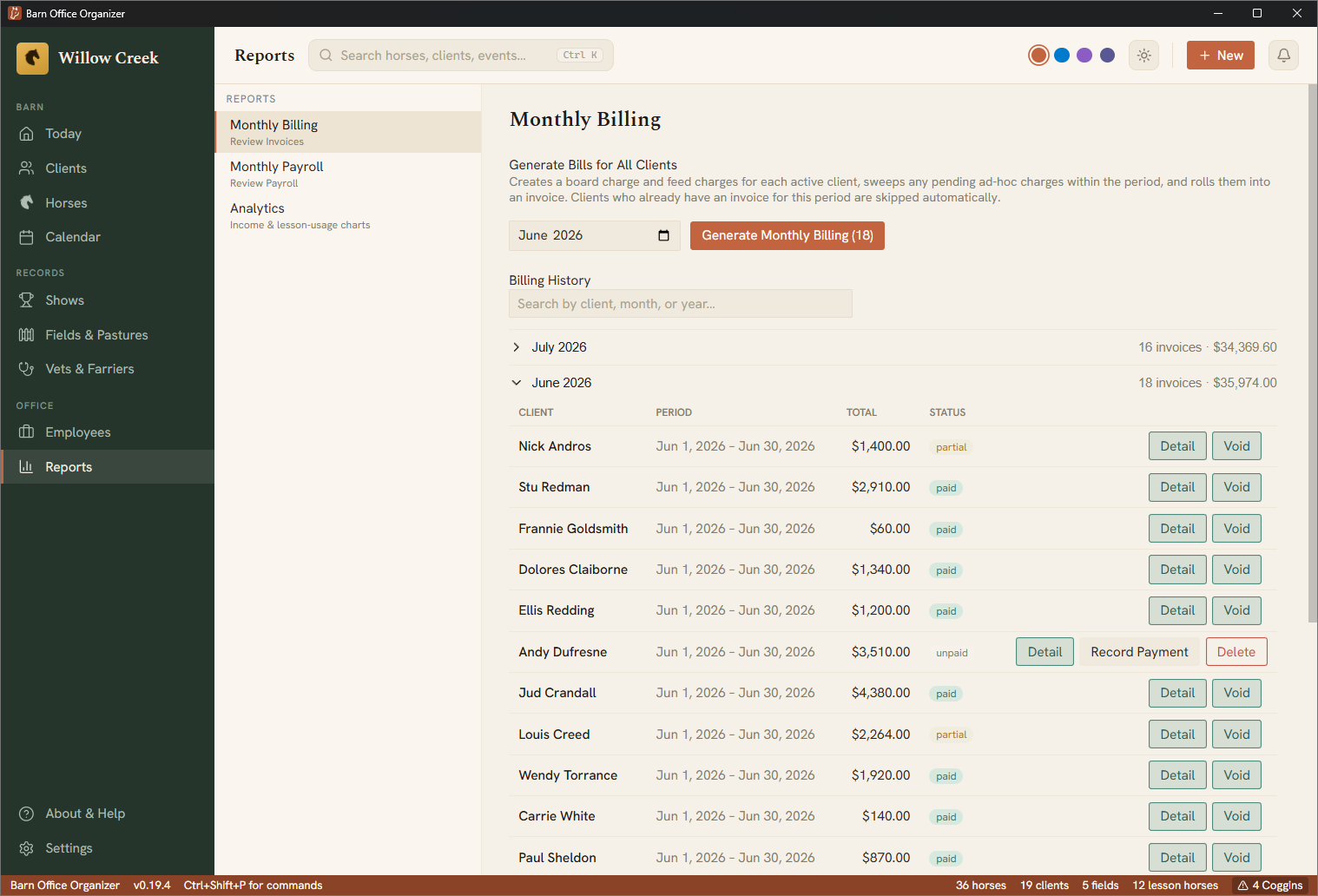
Task: Open the month picker calendar icon
Action: pyautogui.click(x=664, y=235)
